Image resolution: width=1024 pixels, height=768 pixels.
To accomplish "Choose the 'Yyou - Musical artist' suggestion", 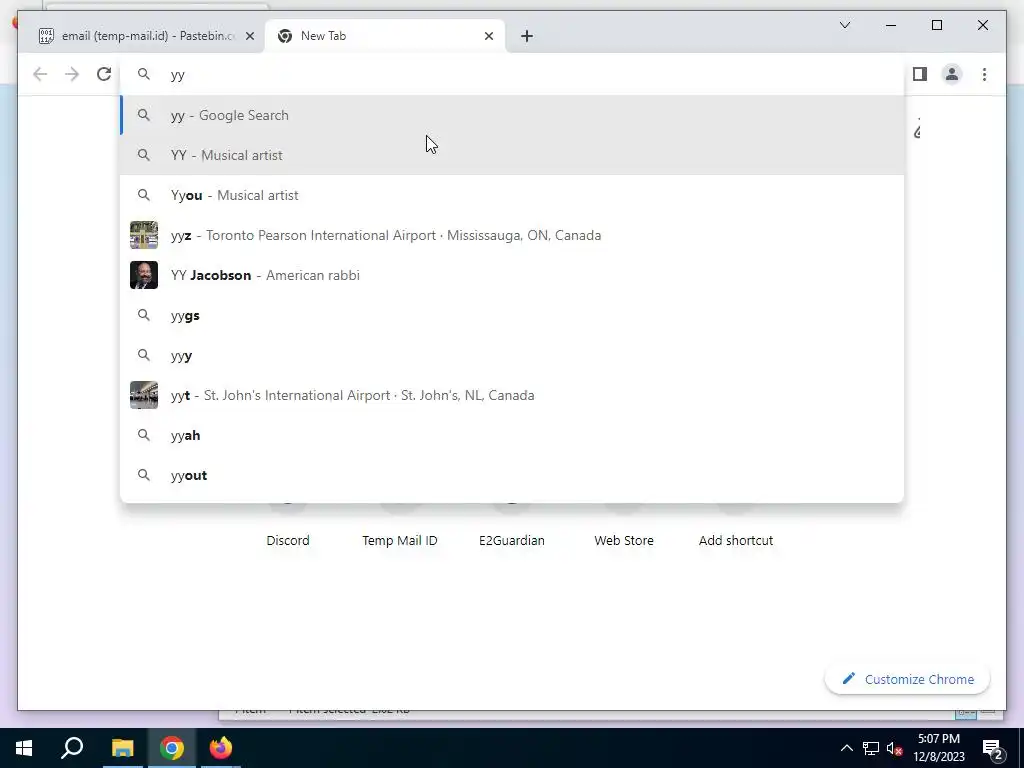I will [x=512, y=195].
